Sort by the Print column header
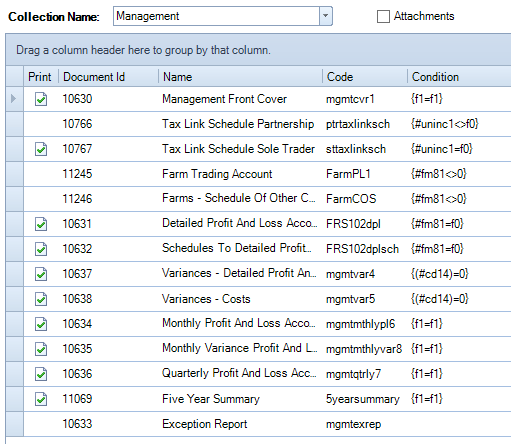 click(40, 77)
